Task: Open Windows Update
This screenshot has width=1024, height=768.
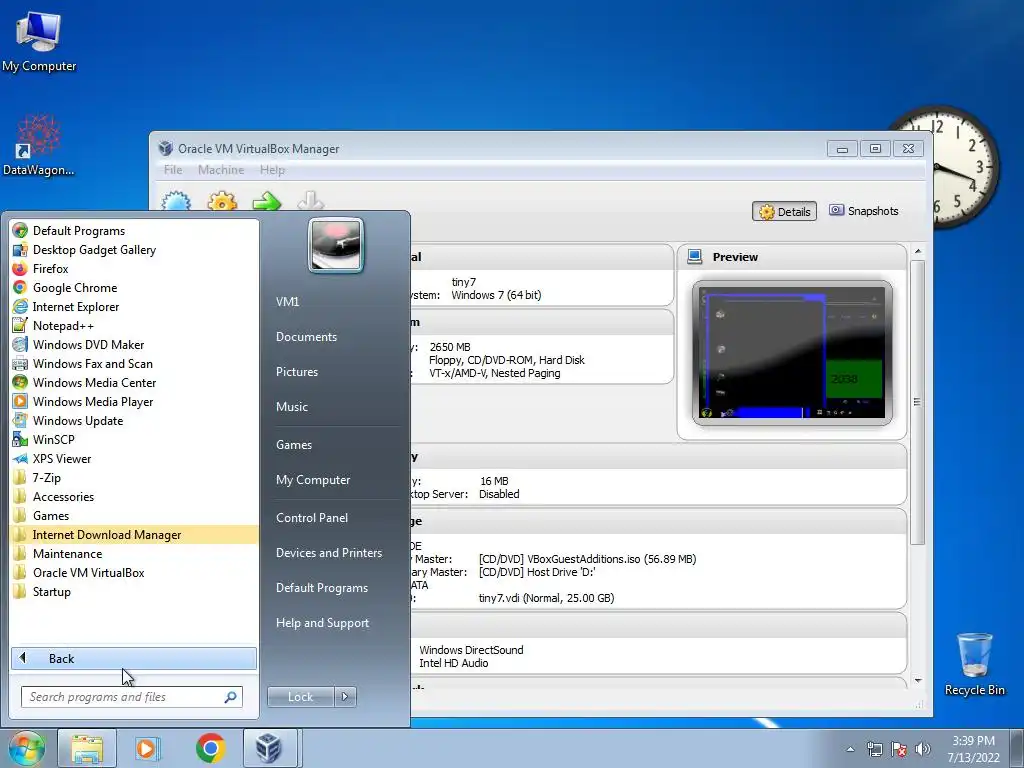Action: (135, 420)
